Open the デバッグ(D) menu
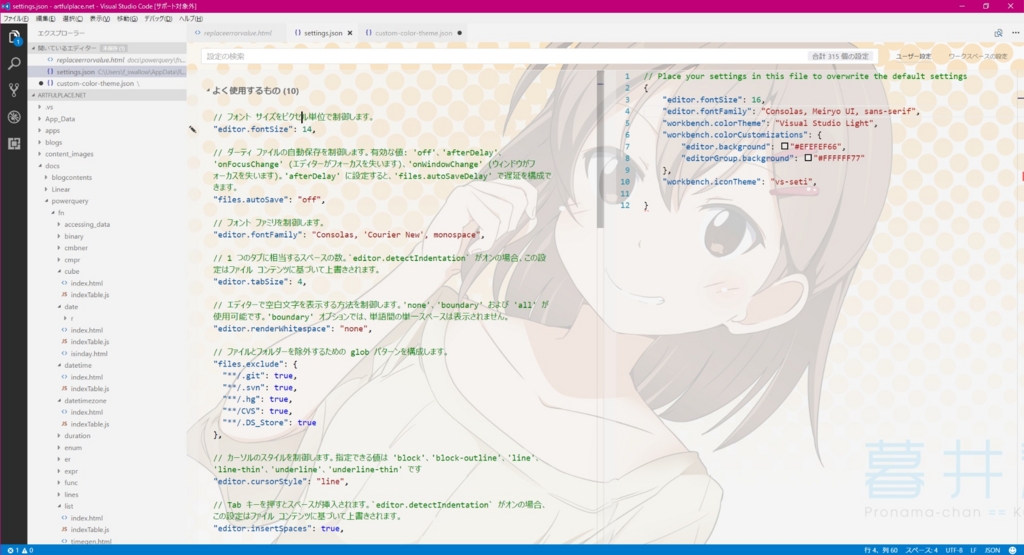The image size is (1024, 555). (x=158, y=18)
